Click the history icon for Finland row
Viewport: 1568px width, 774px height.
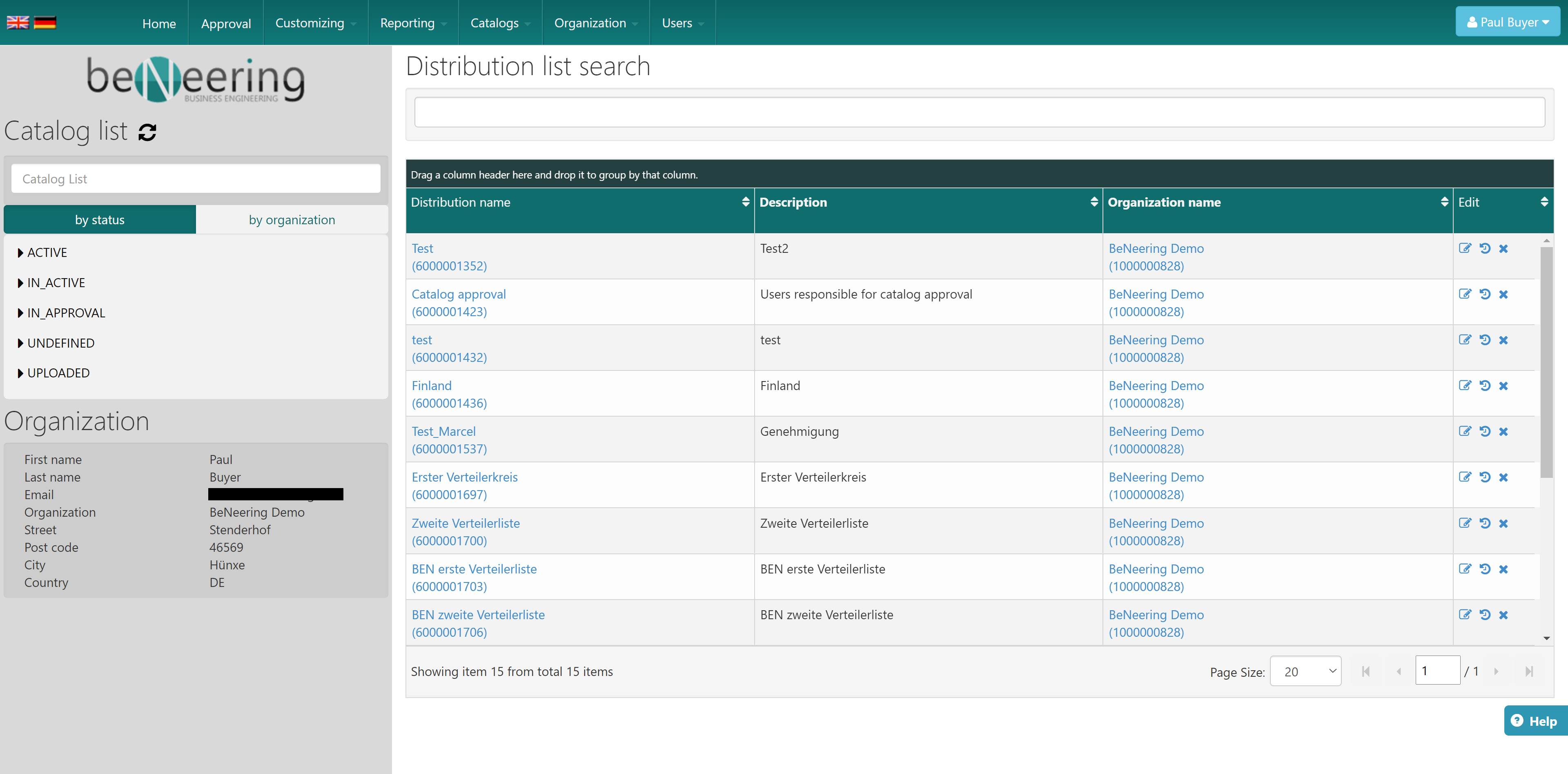pos(1485,386)
